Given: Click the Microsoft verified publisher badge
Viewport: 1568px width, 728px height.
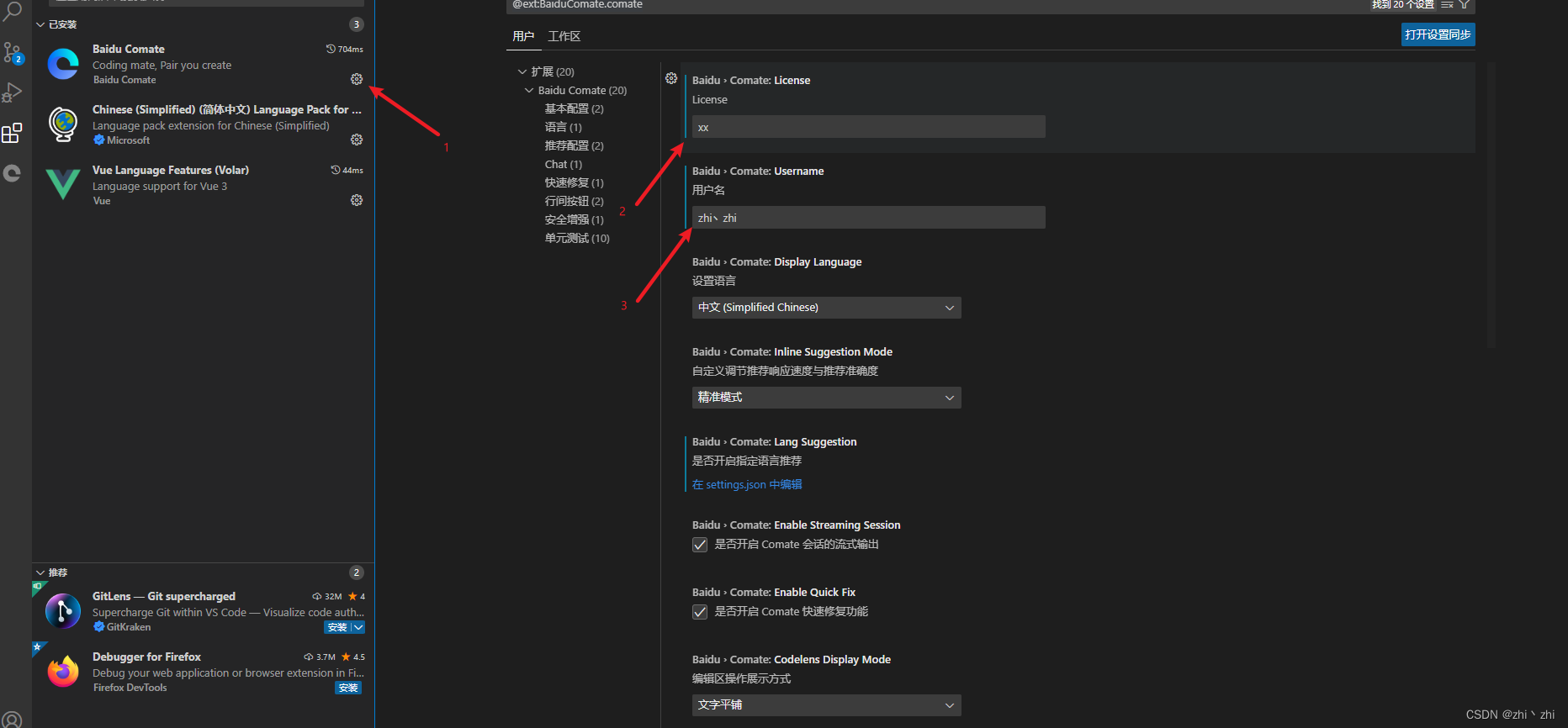Looking at the screenshot, I should click(x=99, y=140).
